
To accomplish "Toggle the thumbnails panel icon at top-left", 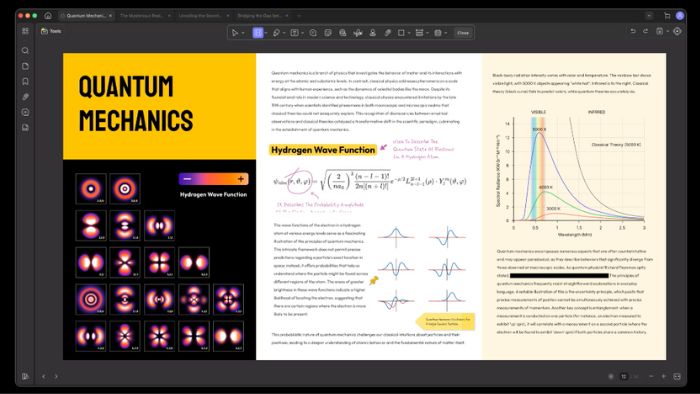I will 25,31.
